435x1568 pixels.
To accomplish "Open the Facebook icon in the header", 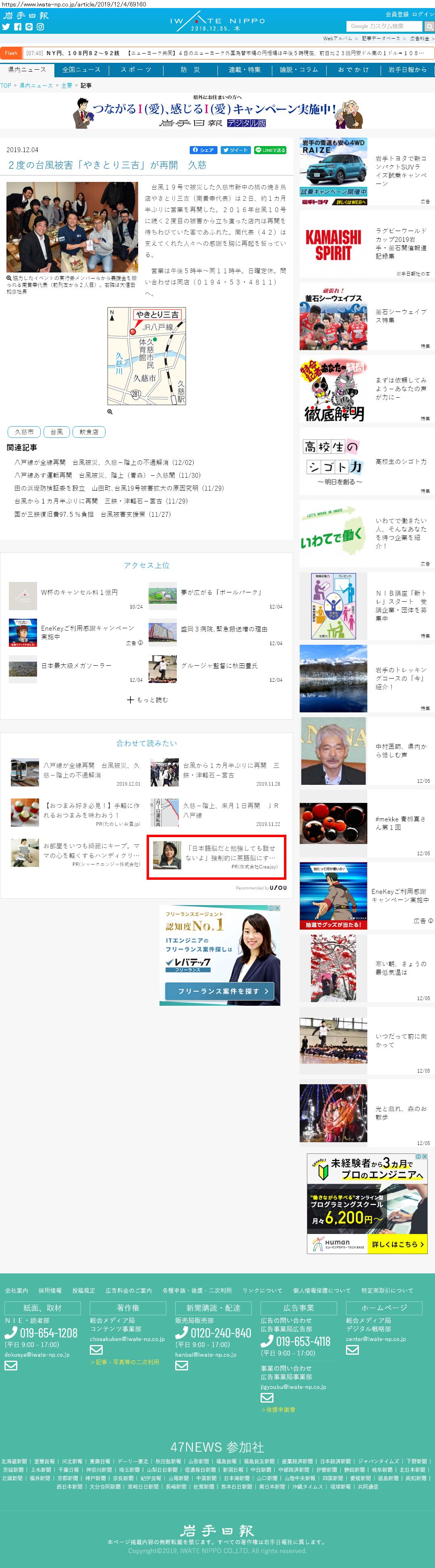I will point(18,27).
